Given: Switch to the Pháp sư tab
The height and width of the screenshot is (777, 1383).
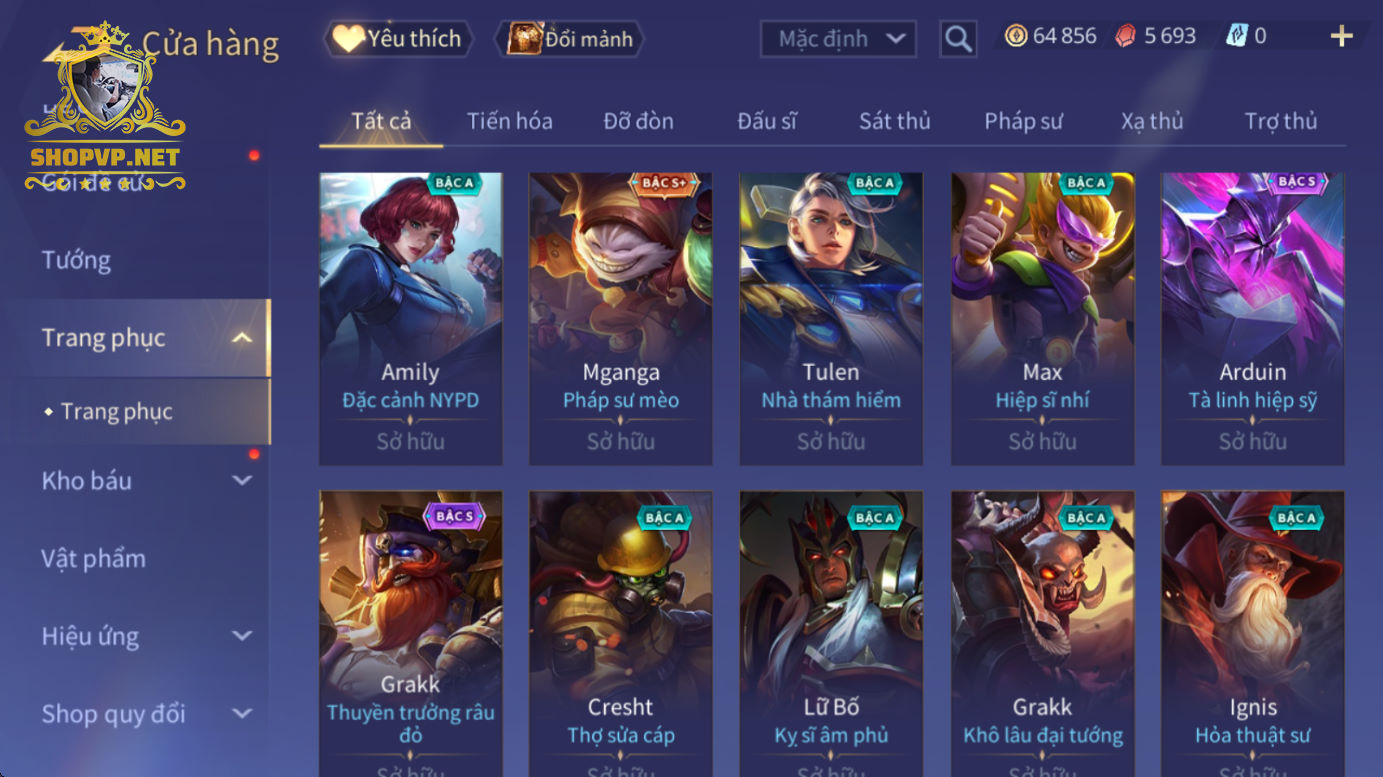Looking at the screenshot, I should tap(1023, 121).
